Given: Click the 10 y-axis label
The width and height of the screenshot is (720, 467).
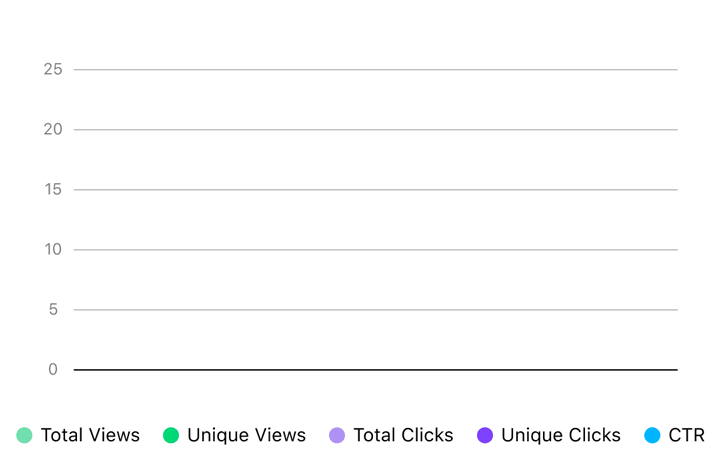Looking at the screenshot, I should pyautogui.click(x=53, y=249).
